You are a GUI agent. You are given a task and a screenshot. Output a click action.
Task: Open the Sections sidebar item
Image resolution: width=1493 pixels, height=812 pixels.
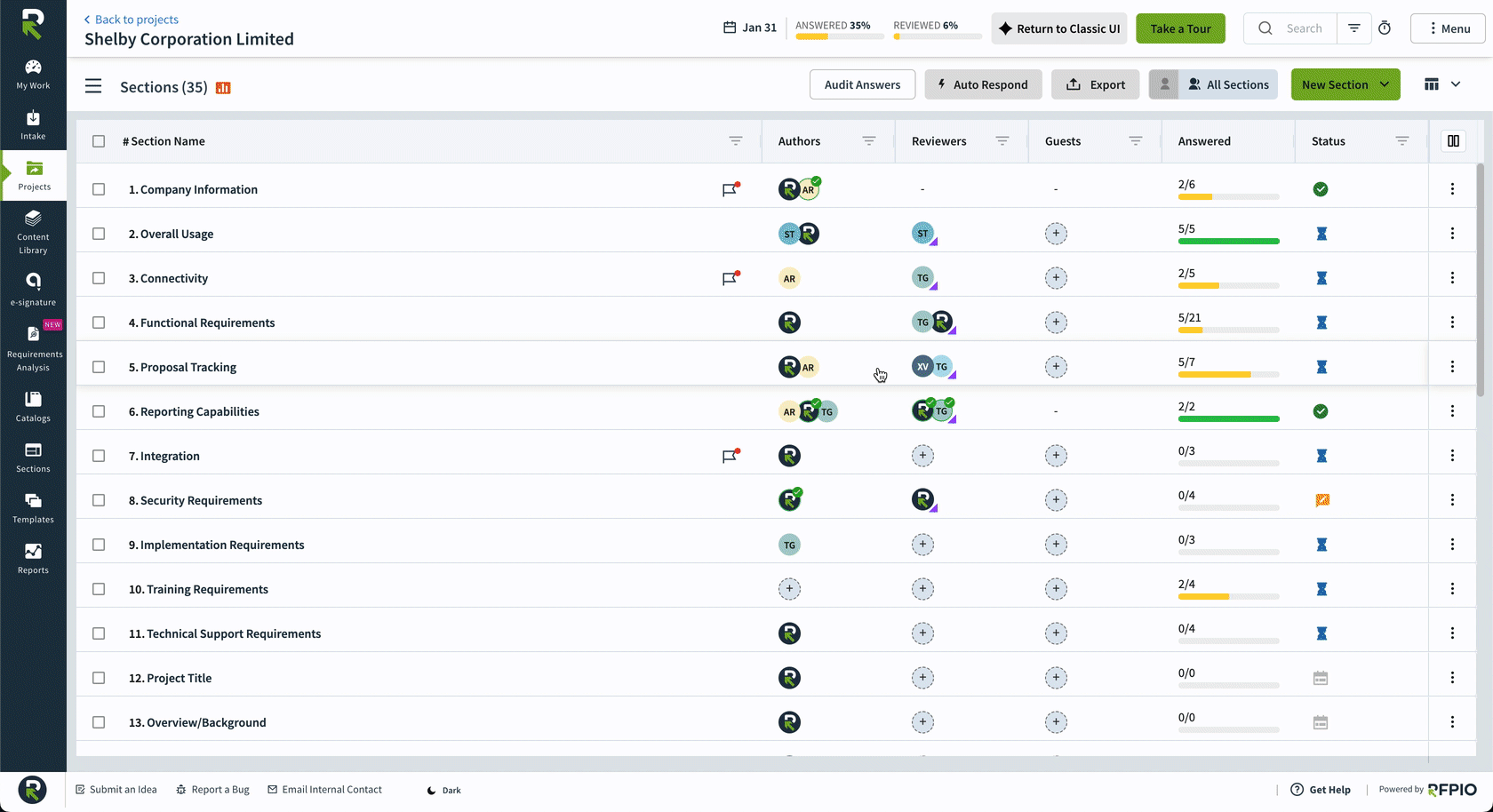click(x=33, y=458)
